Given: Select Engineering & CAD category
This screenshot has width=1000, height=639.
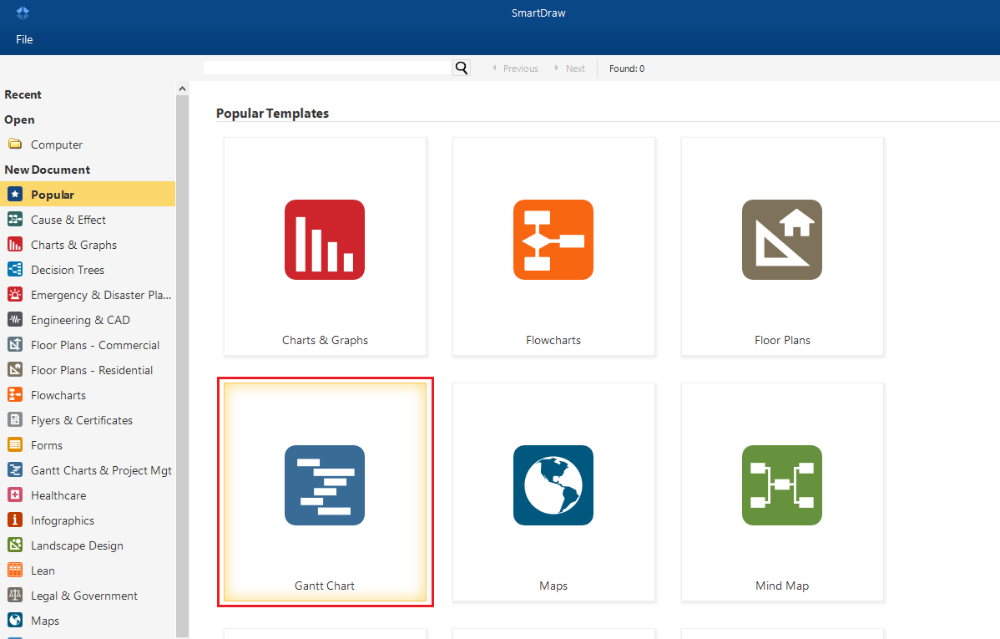Looking at the screenshot, I should click(x=80, y=320).
